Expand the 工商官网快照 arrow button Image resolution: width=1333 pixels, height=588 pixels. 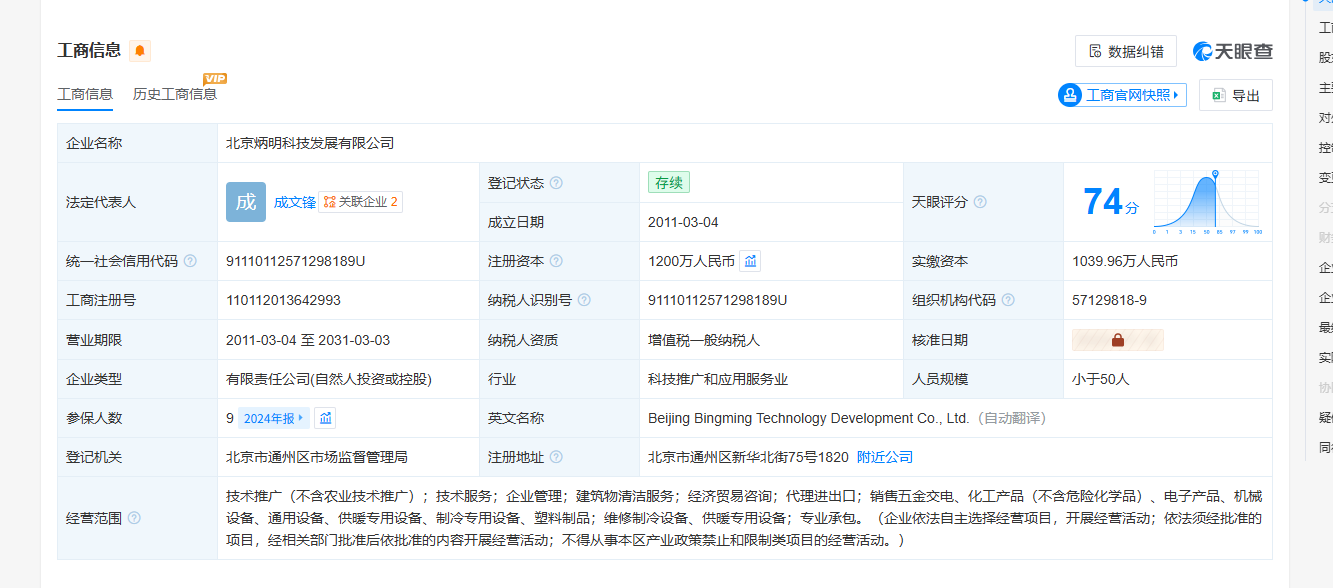tap(1176, 95)
